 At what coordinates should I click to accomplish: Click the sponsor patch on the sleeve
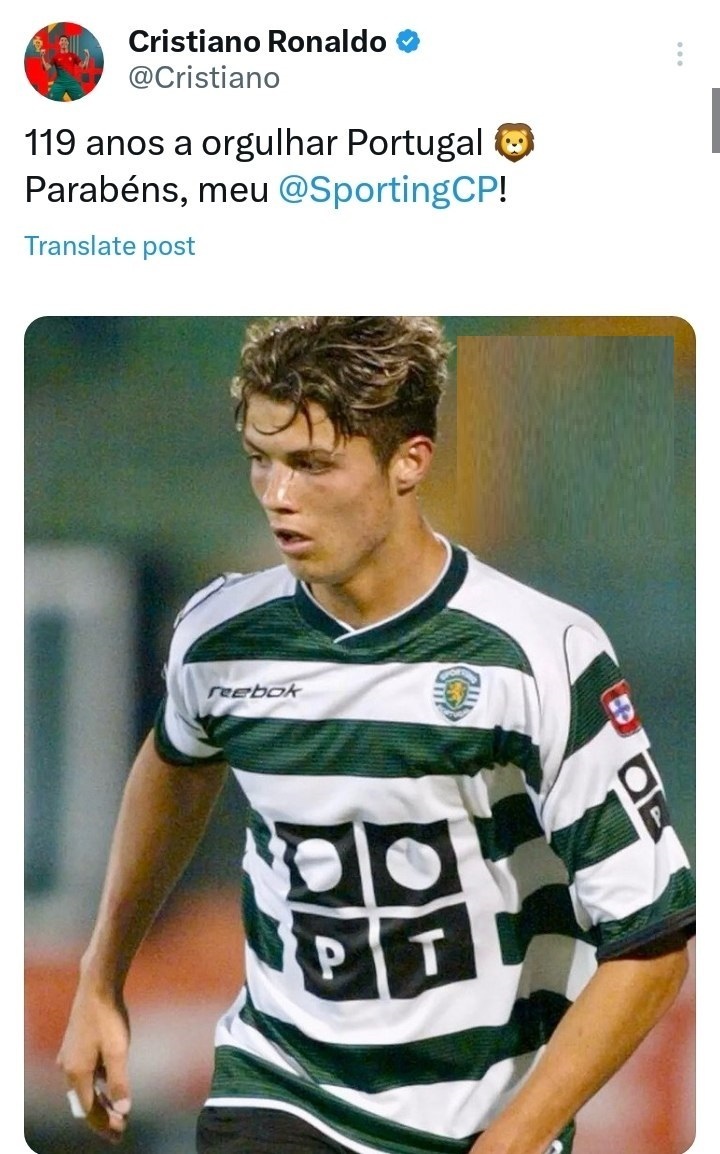(x=645, y=793)
